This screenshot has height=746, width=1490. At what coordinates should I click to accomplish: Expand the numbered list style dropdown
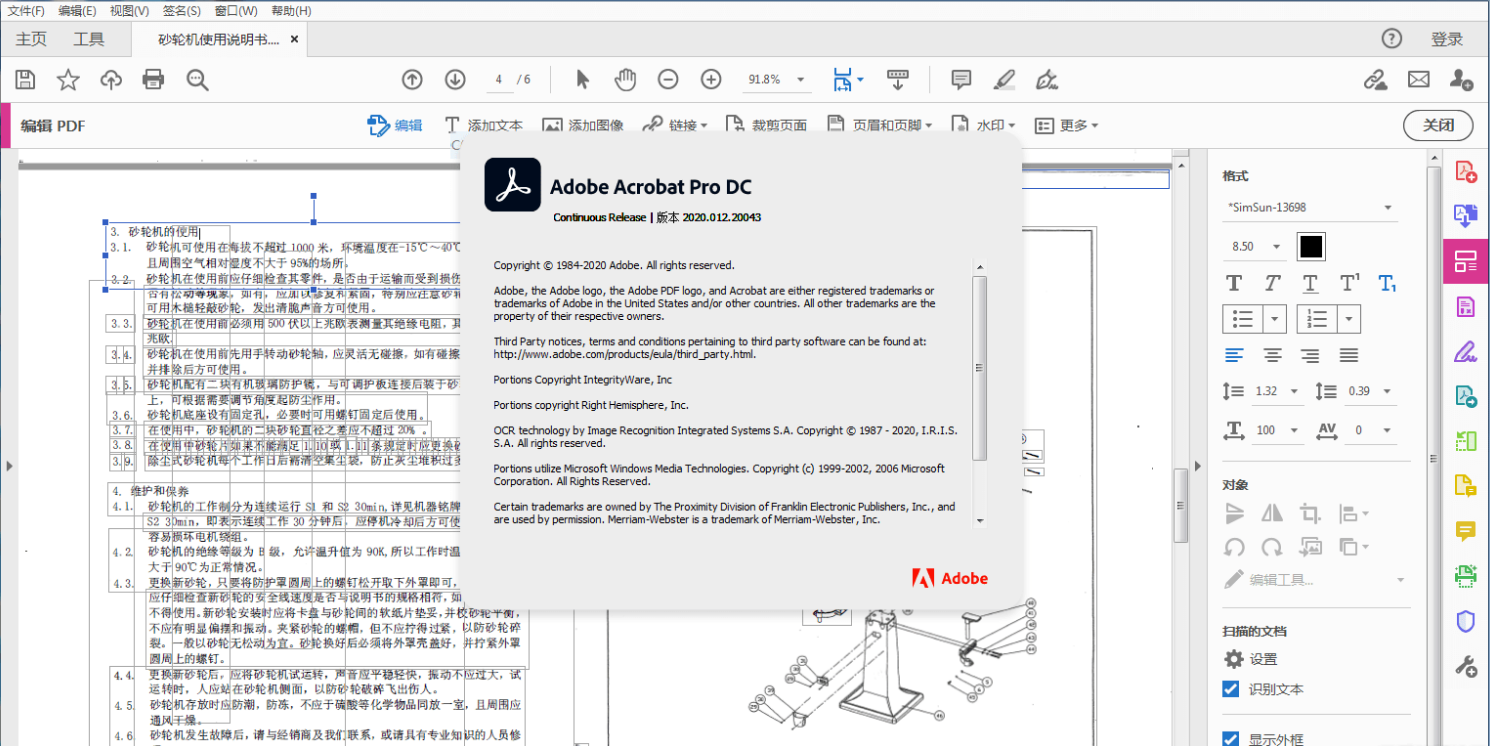click(x=1349, y=319)
